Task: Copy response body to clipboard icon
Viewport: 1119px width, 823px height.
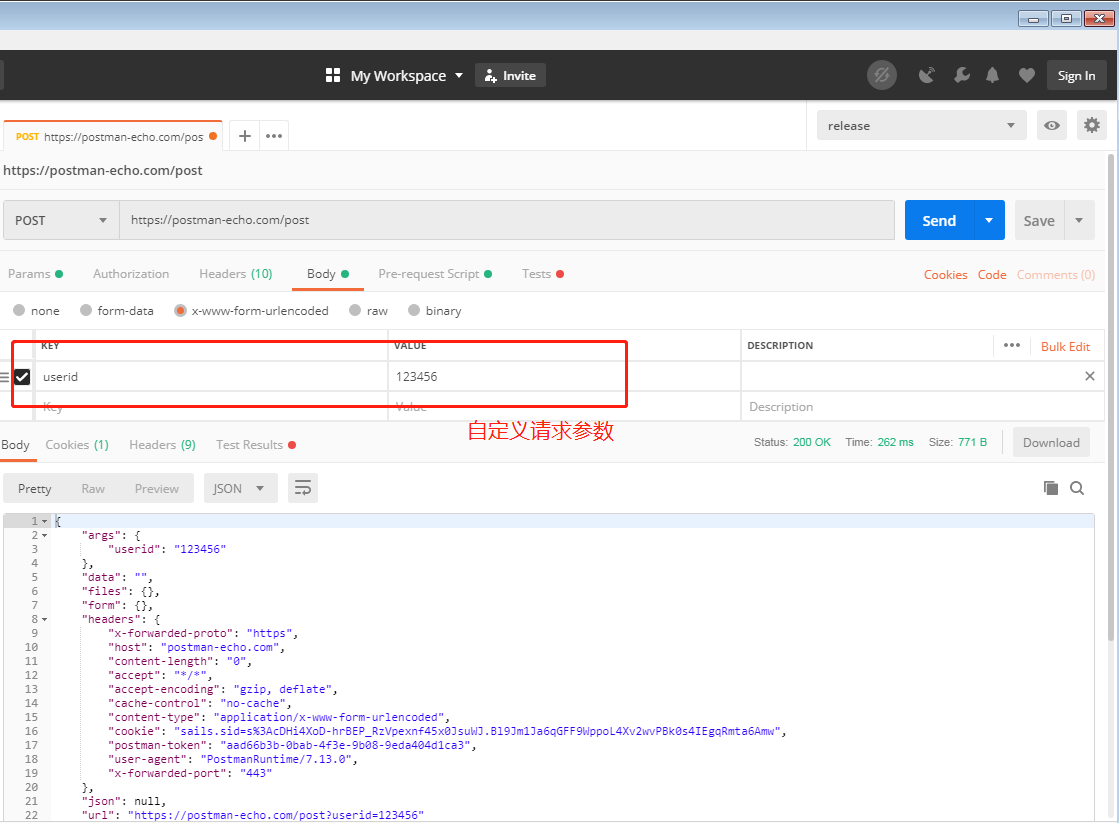Action: [1050, 488]
